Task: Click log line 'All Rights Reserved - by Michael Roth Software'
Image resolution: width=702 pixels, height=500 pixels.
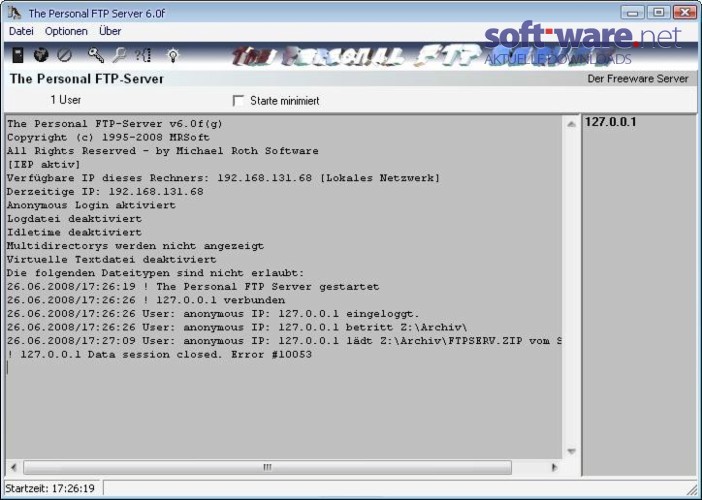Action: tap(163, 151)
